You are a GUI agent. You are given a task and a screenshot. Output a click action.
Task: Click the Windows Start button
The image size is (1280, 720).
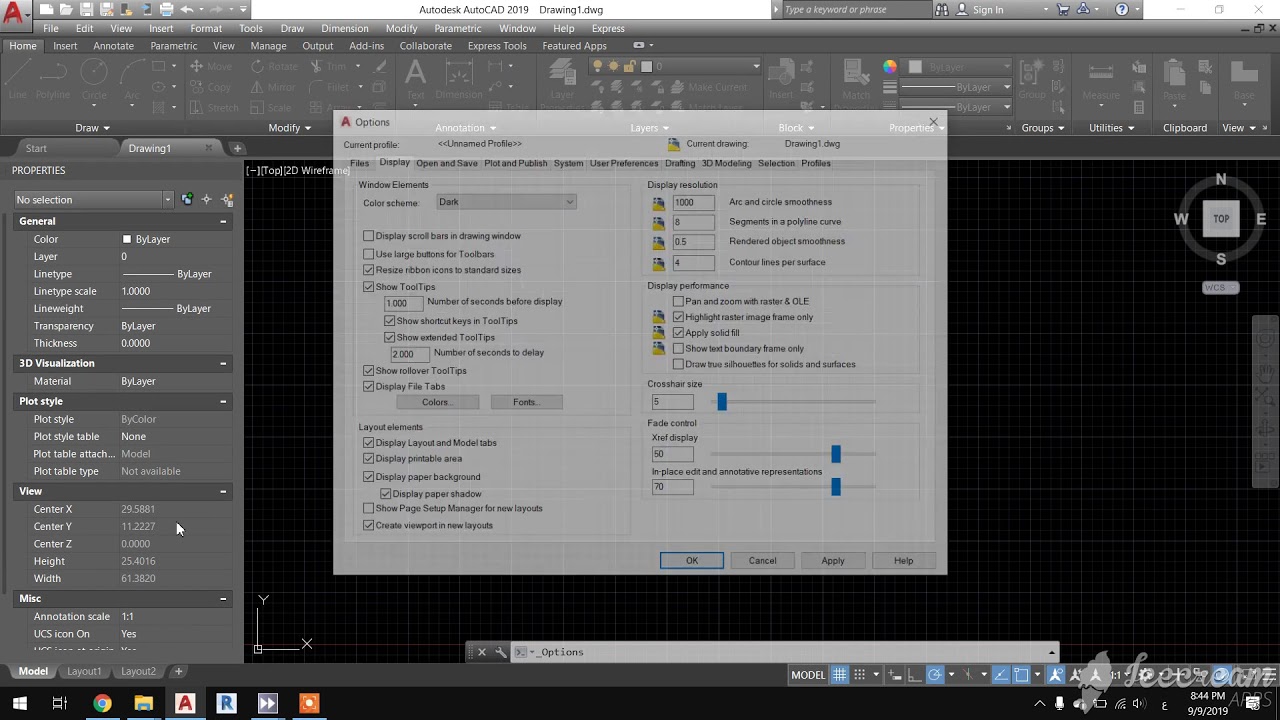point(19,703)
